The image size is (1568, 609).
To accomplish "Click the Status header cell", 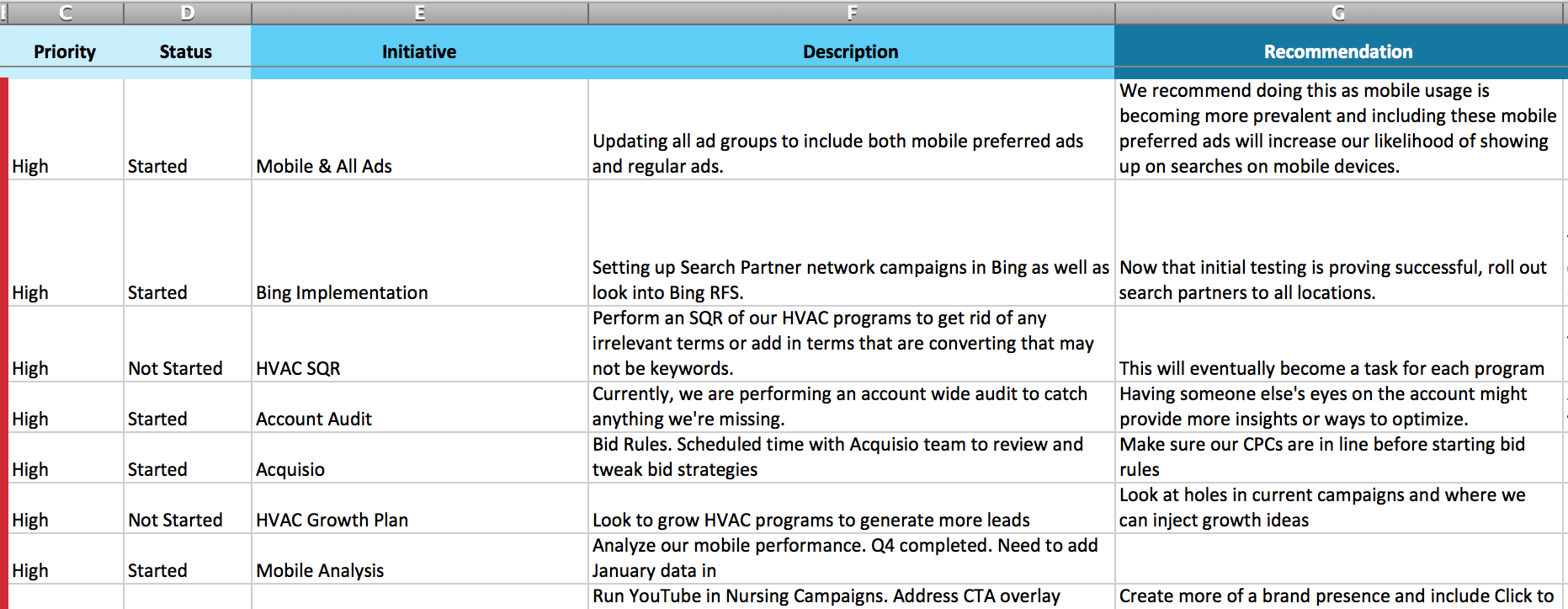I will pyautogui.click(x=186, y=51).
